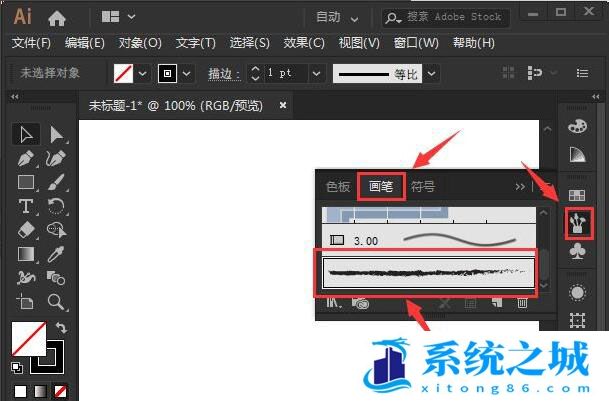Select the Rectangle tool
The width and height of the screenshot is (609, 401).
[26, 182]
